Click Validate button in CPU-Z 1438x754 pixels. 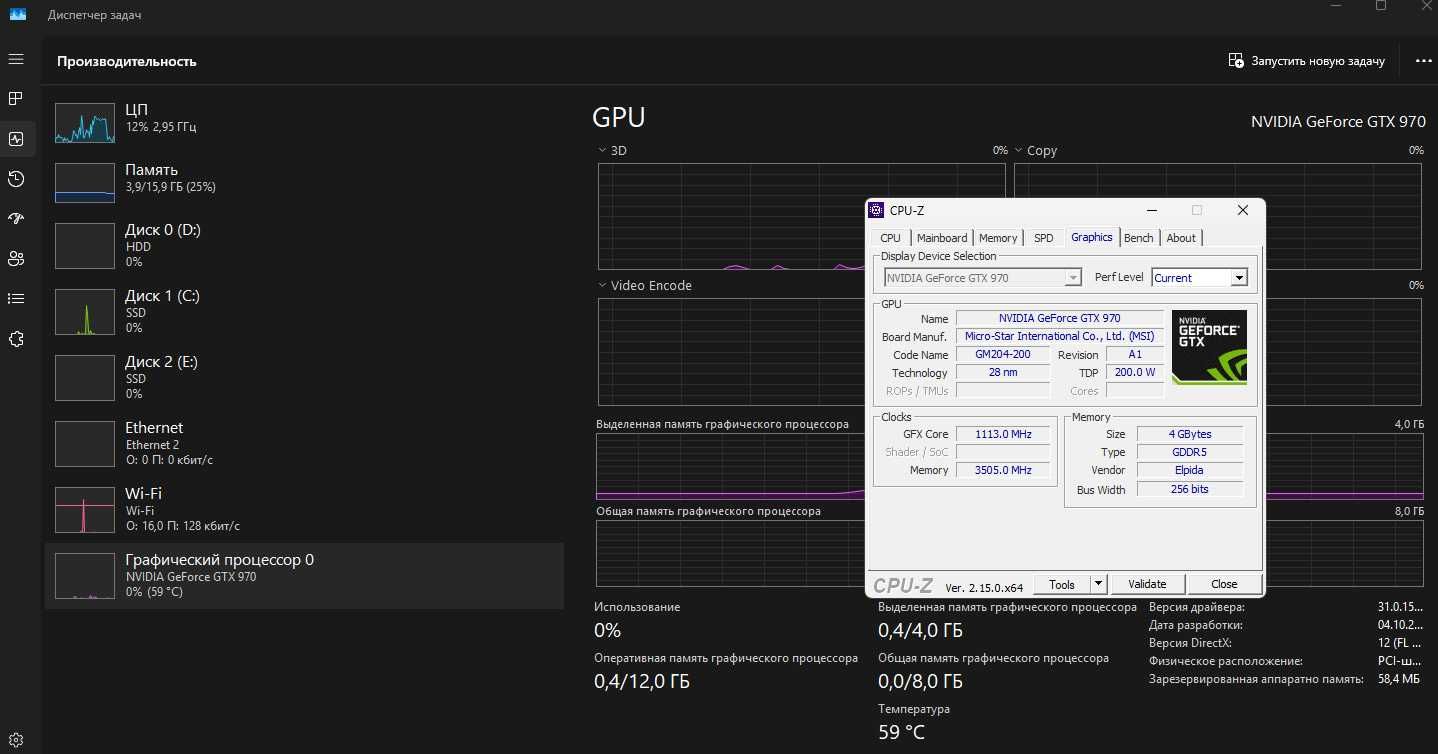coord(1147,584)
